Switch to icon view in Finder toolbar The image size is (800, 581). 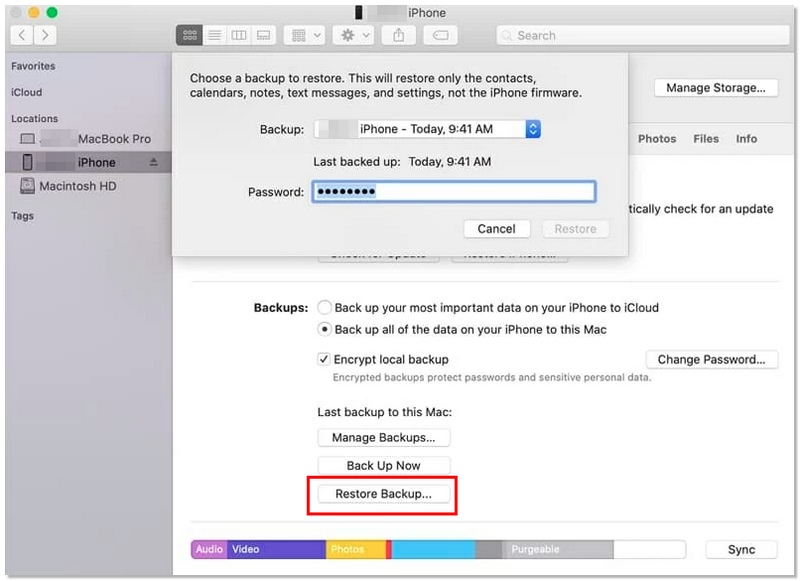[x=189, y=35]
